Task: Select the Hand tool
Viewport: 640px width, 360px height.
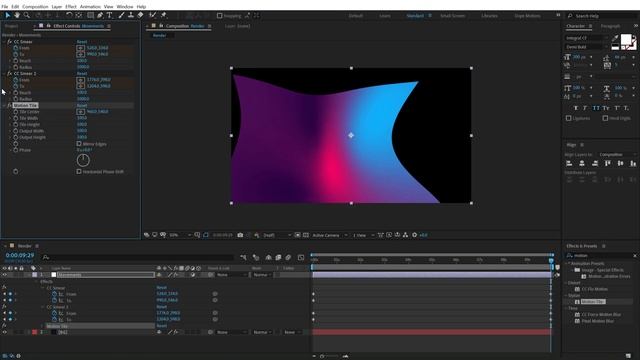Action: pyautogui.click(x=17, y=16)
